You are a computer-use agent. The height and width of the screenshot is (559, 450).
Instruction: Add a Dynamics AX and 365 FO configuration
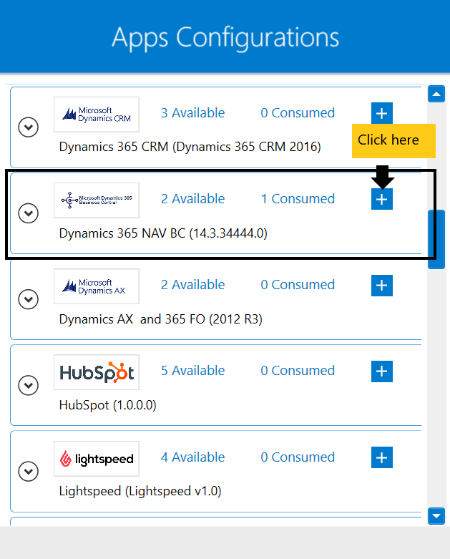[382, 285]
